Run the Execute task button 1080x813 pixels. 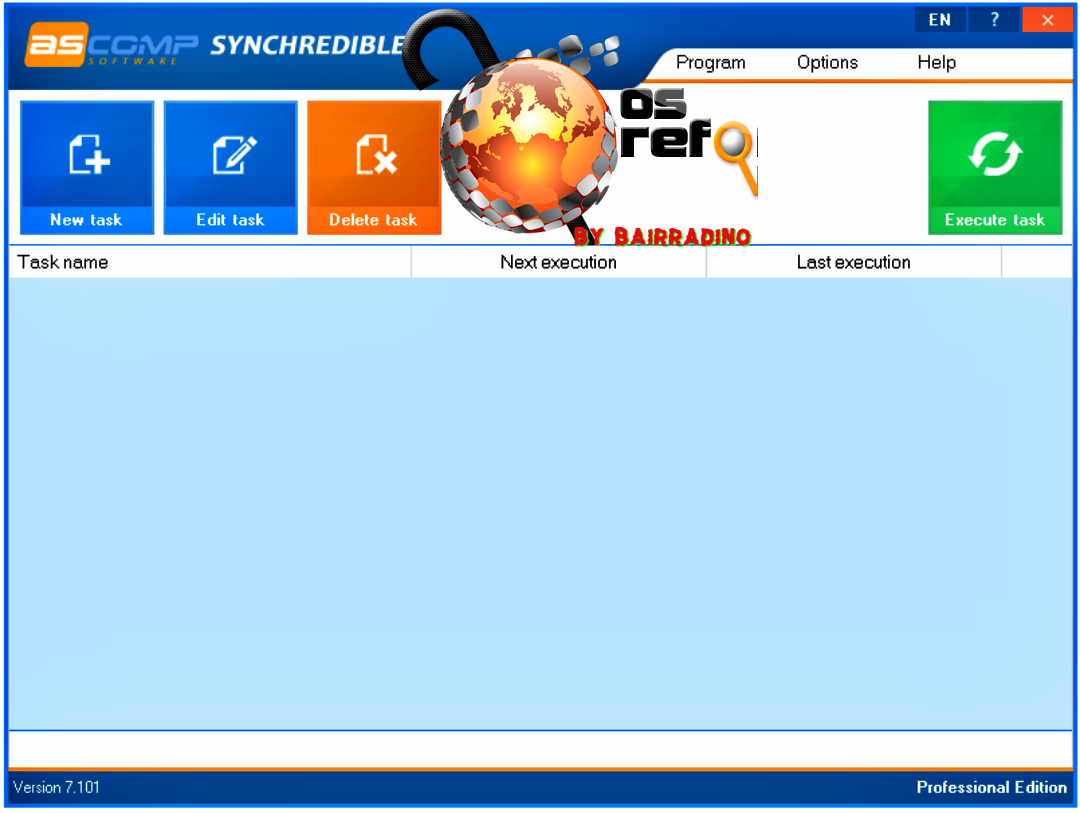tap(995, 167)
